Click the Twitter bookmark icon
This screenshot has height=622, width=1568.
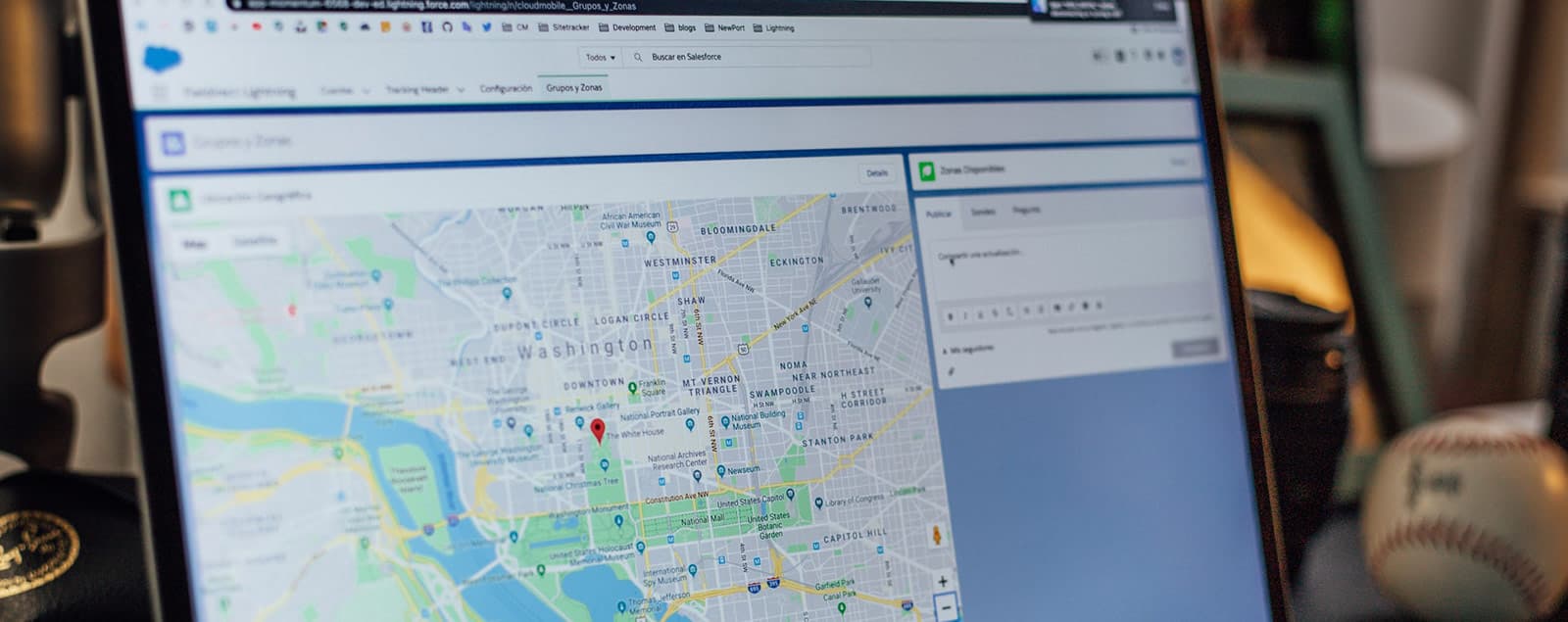tap(486, 27)
